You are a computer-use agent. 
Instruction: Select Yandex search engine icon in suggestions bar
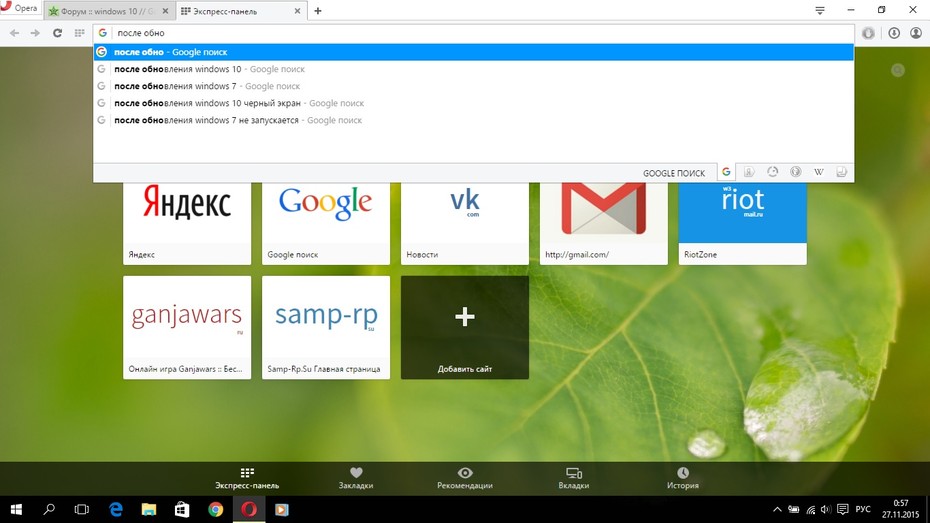pyautogui.click(x=749, y=172)
